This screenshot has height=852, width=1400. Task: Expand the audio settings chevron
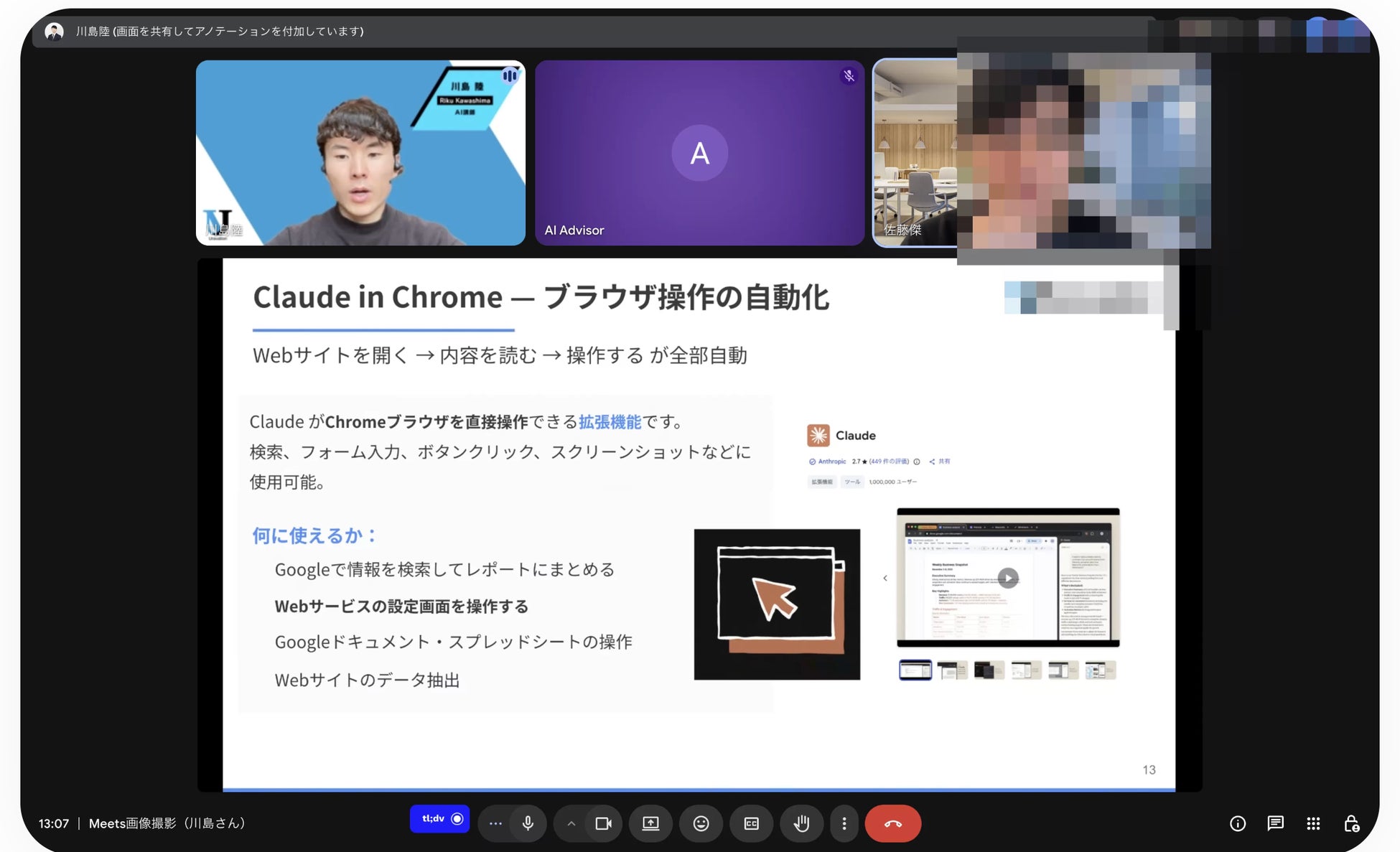coord(571,823)
